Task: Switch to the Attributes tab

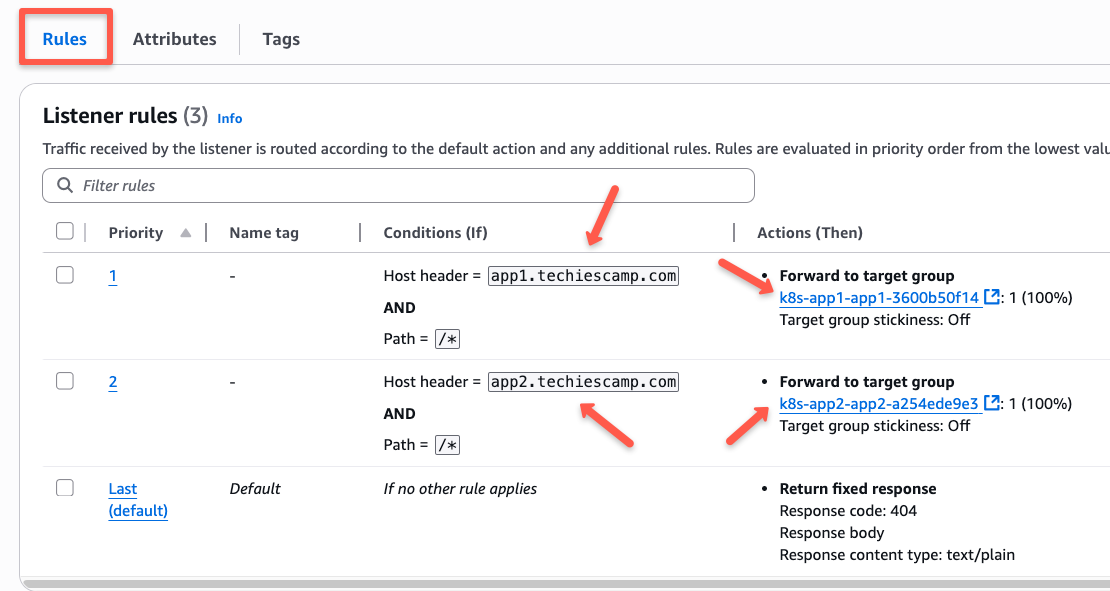Action: point(174,39)
